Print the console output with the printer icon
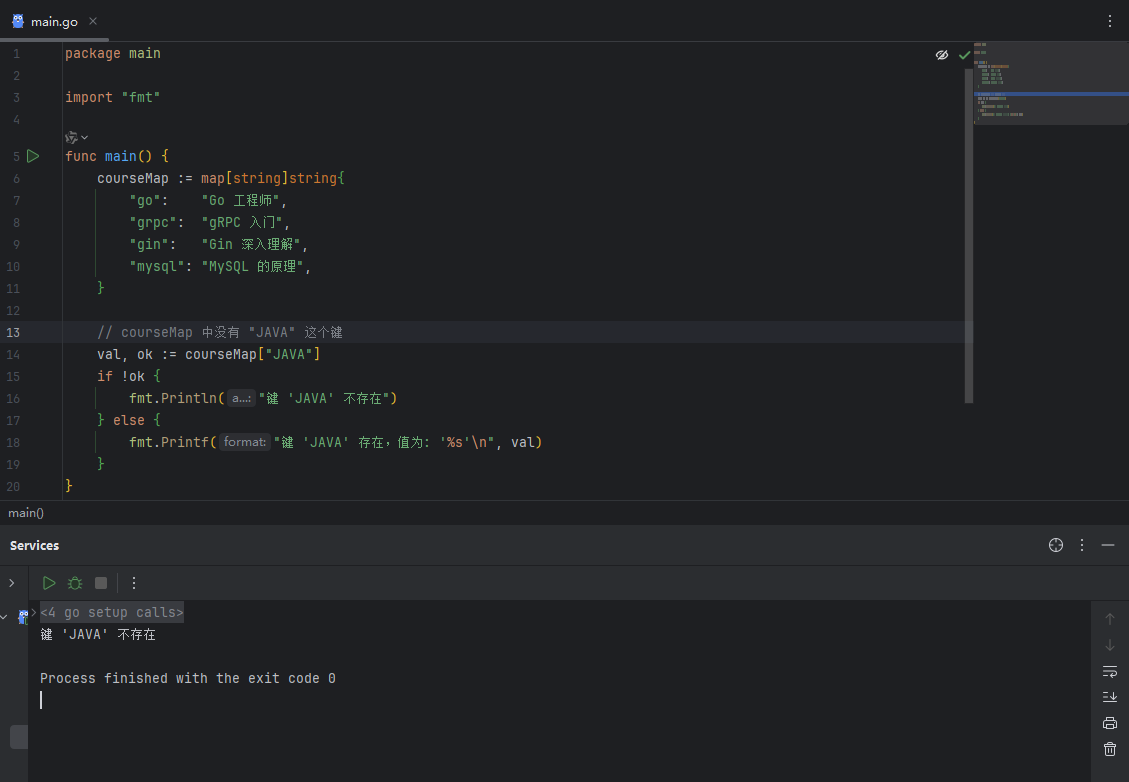Image resolution: width=1129 pixels, height=782 pixels. (1109, 723)
